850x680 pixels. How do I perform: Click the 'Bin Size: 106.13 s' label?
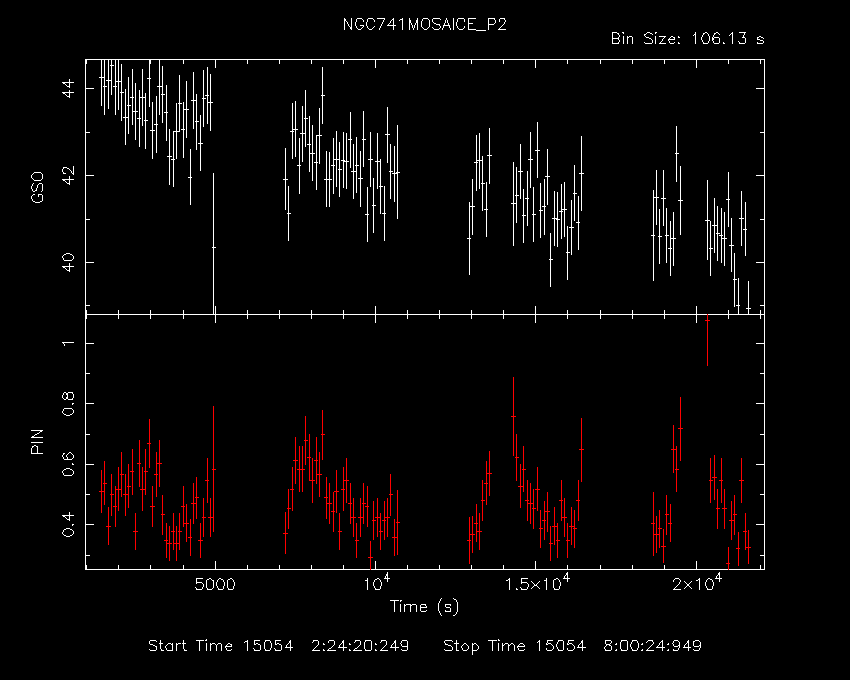[x=687, y=39]
